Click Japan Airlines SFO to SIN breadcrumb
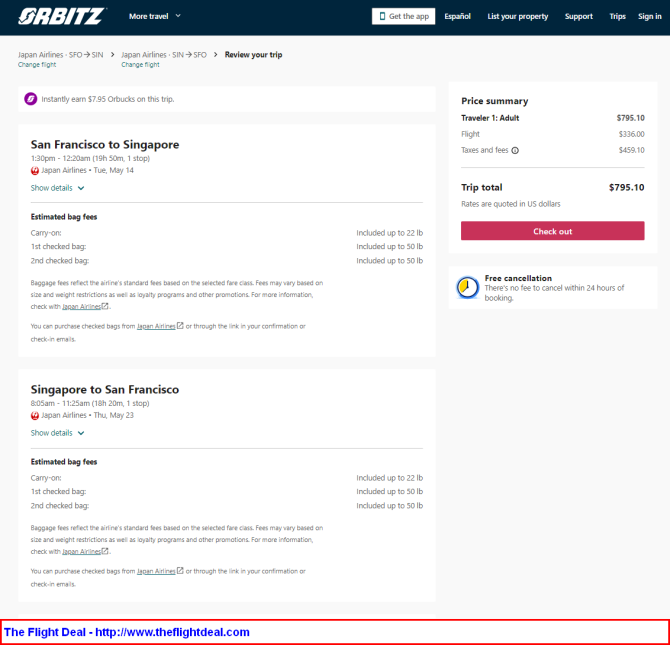 (61, 55)
